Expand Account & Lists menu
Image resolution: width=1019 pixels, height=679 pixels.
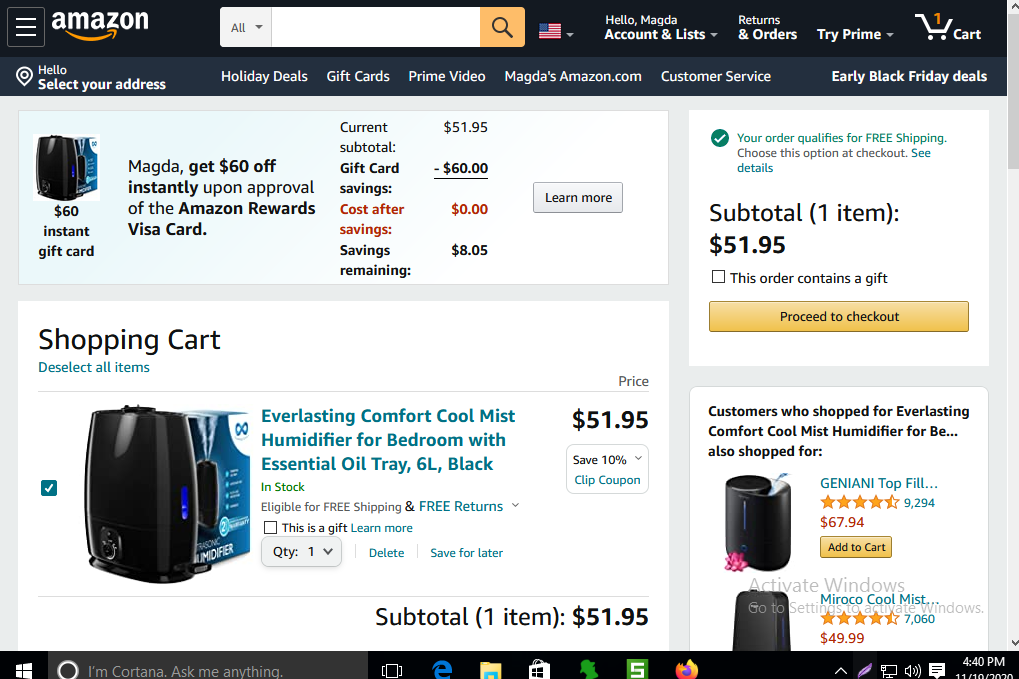661,34
